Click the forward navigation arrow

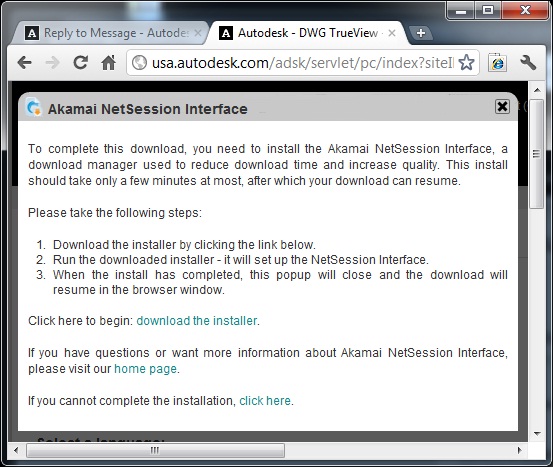tap(53, 63)
